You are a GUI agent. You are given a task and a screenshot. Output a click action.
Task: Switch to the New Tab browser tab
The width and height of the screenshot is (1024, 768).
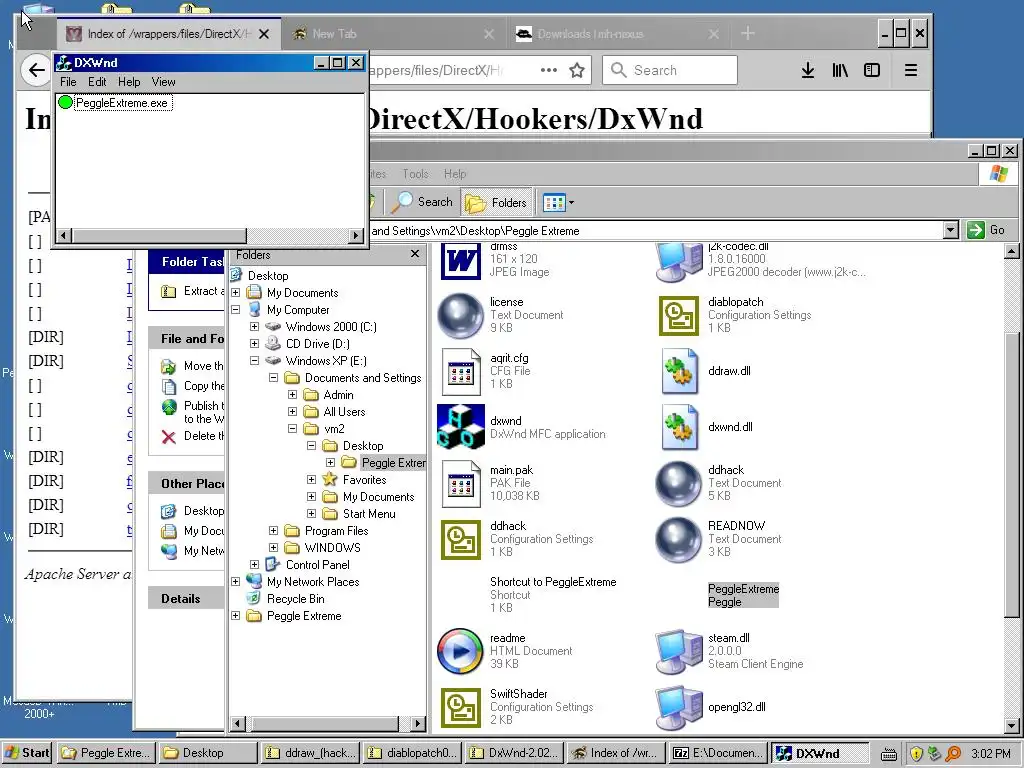[x=394, y=34]
